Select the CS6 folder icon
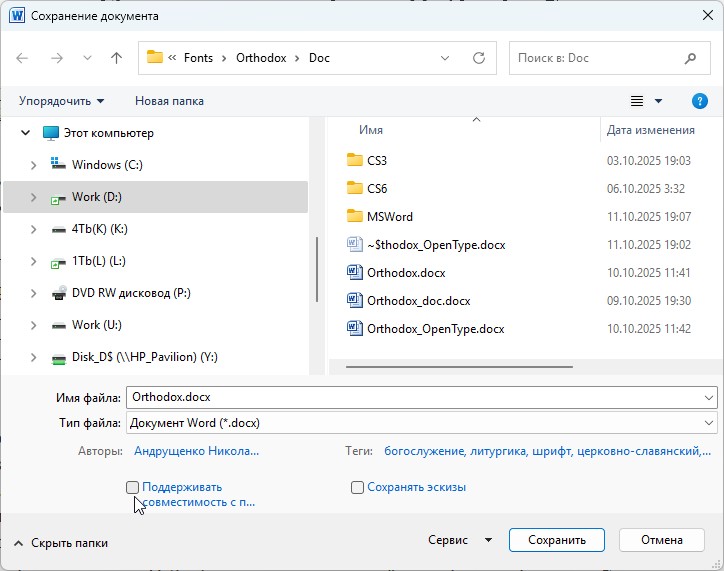 click(x=354, y=188)
